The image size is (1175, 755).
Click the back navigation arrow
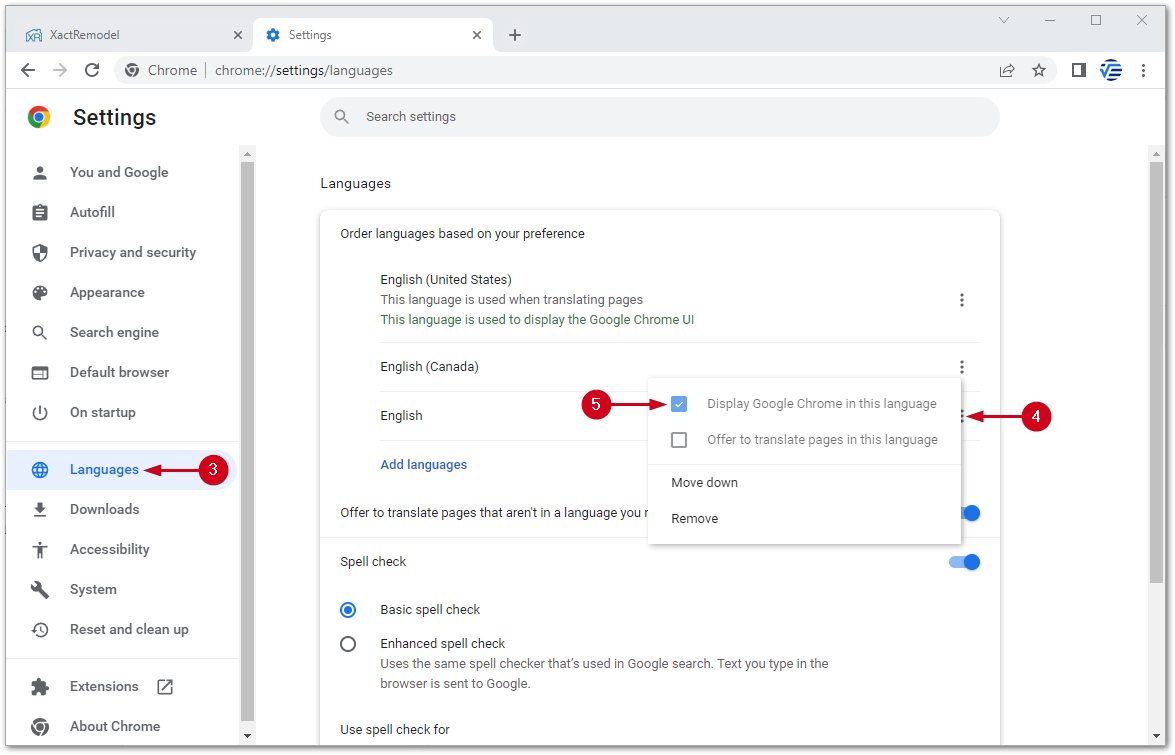(x=28, y=70)
